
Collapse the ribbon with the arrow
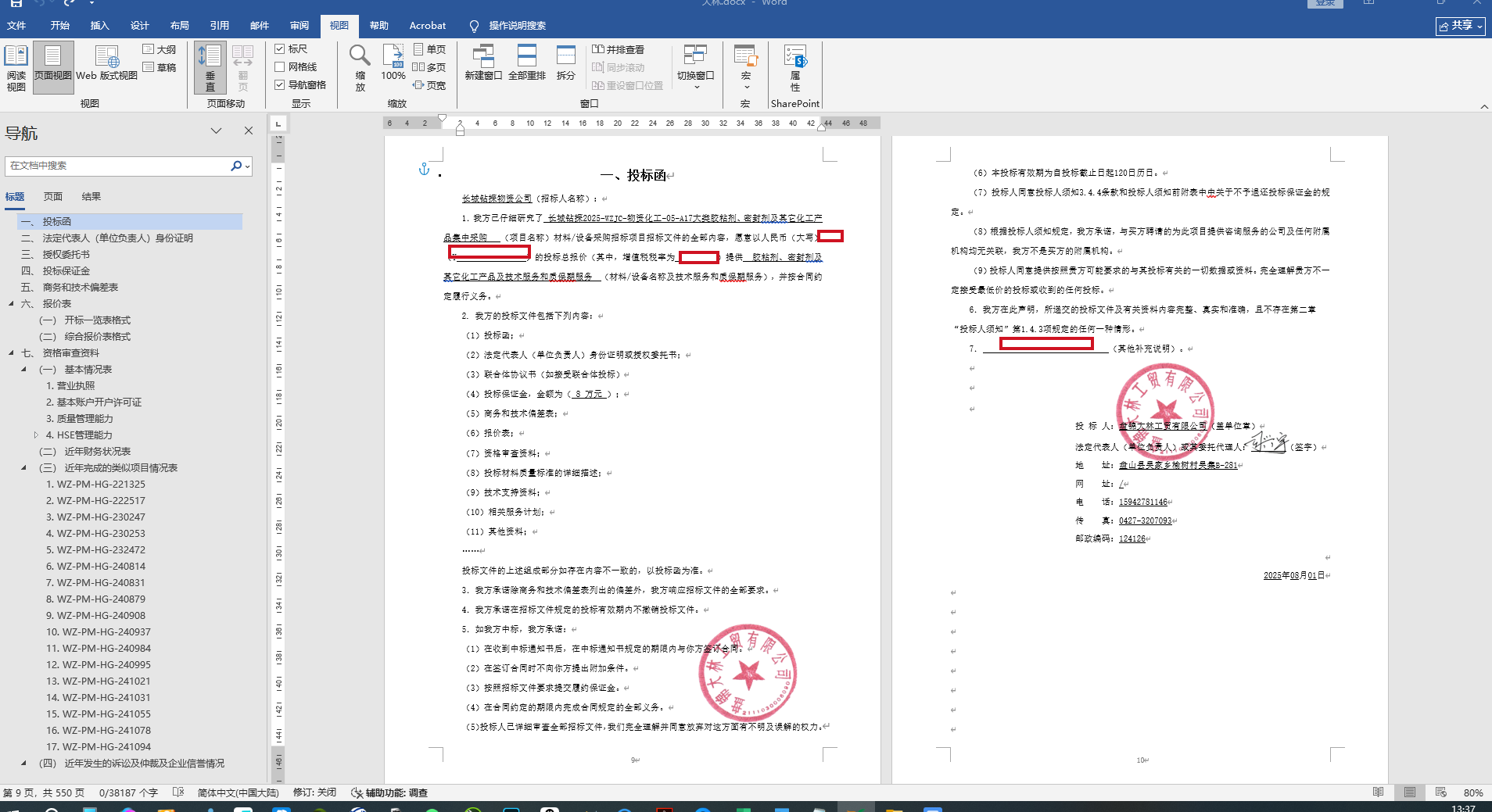tap(1484, 106)
